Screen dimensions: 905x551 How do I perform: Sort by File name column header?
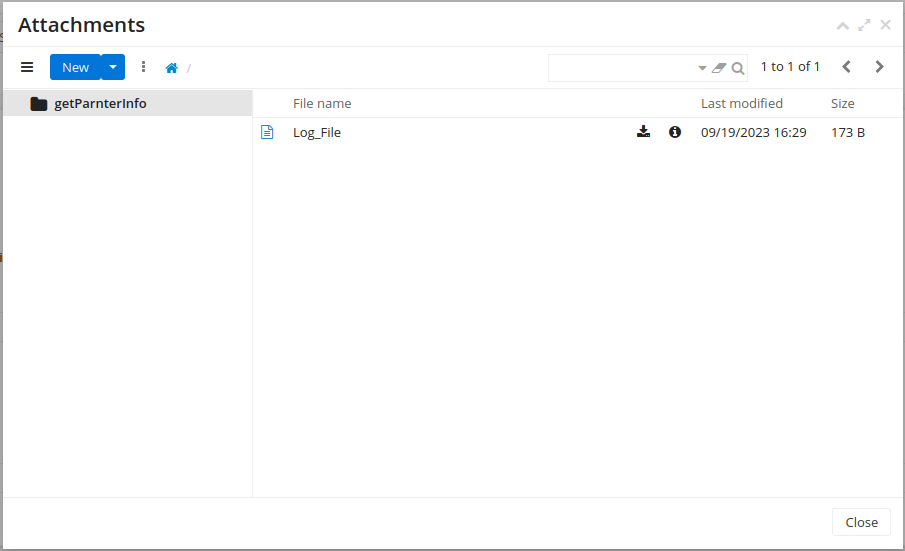322,103
